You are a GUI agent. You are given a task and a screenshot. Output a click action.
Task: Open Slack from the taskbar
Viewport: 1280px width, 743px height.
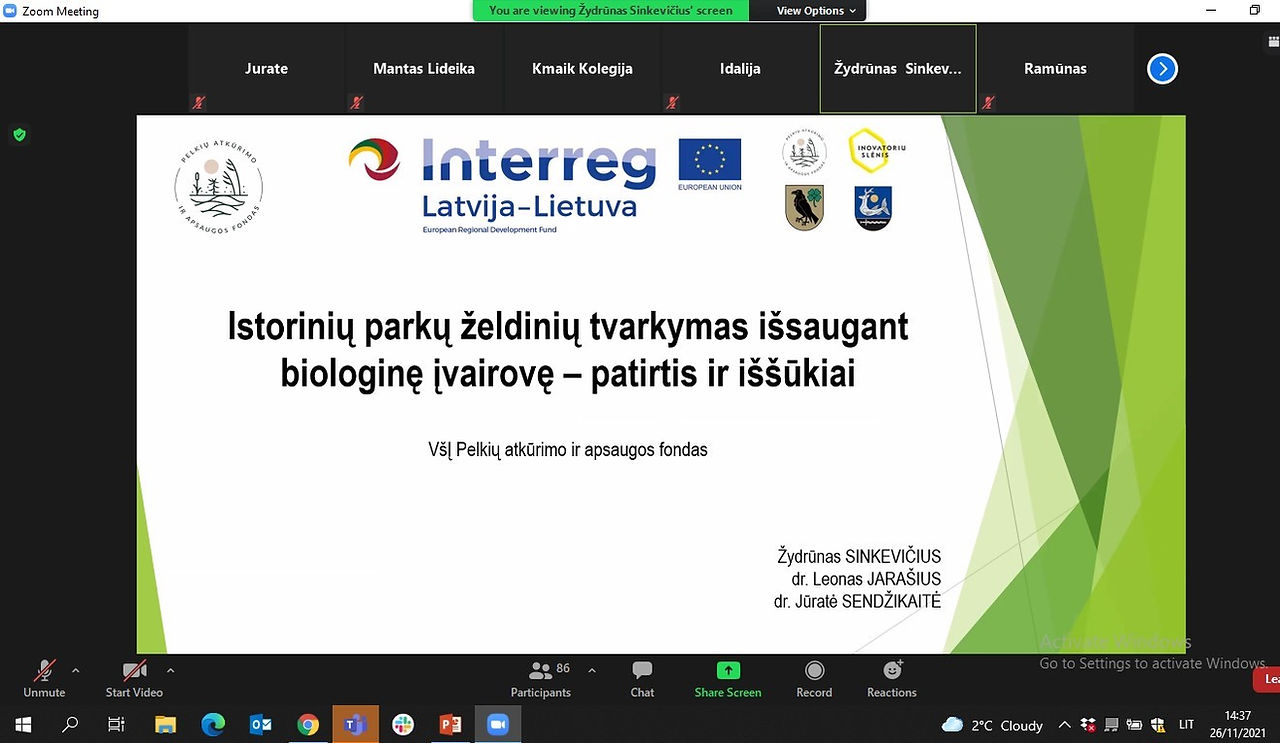[x=403, y=724]
